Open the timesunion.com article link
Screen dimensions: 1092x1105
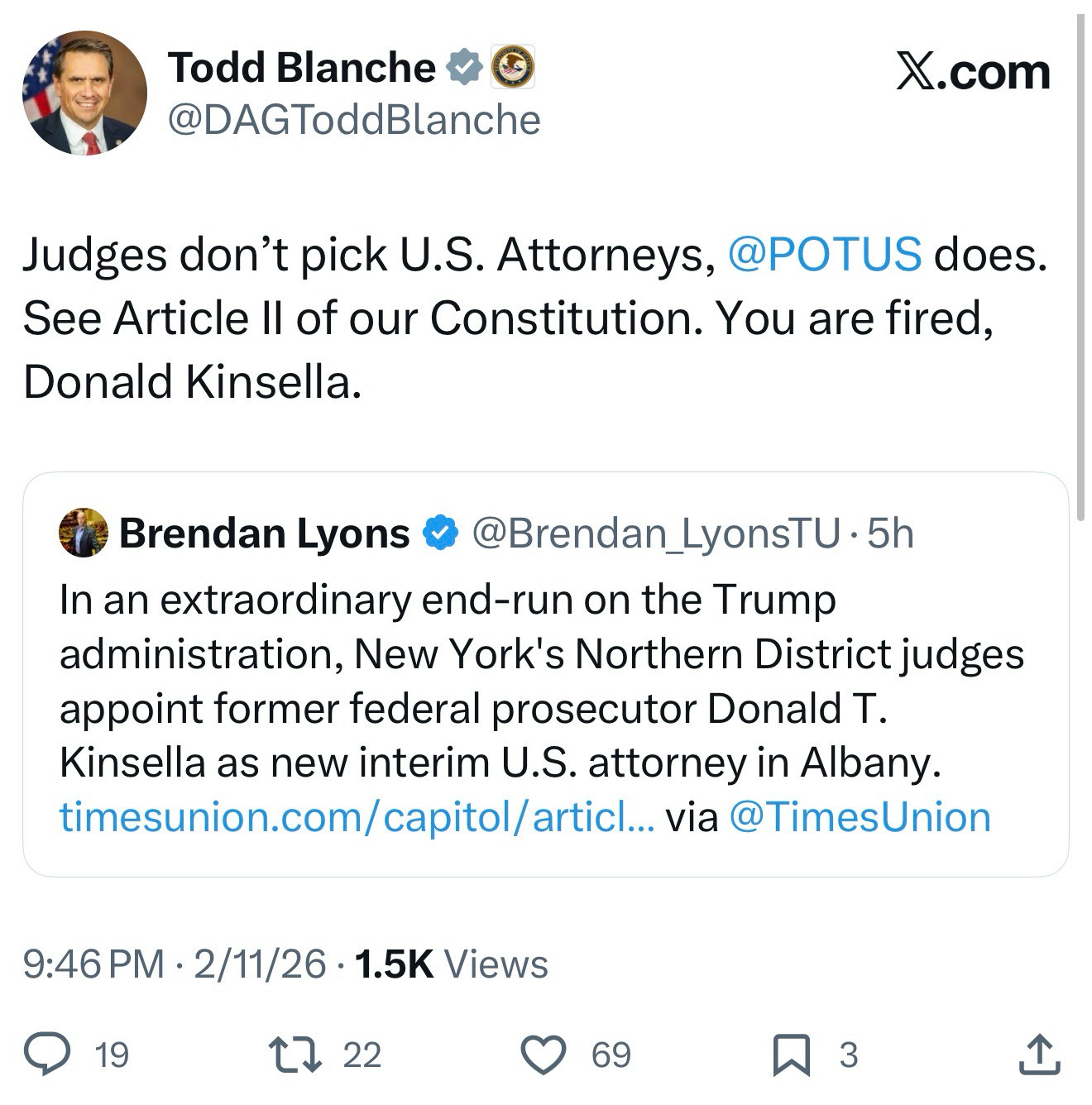(x=357, y=817)
